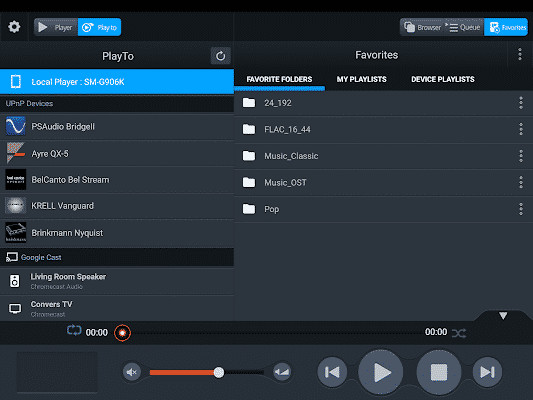This screenshot has height=400, width=533.
Task: Click the Local Player phone icon
Action: pos(16,82)
